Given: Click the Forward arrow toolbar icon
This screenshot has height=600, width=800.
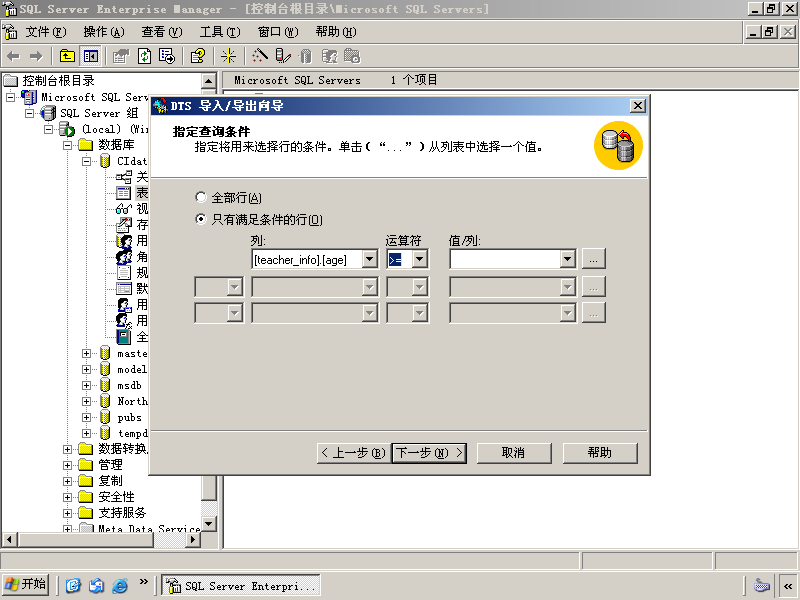Looking at the screenshot, I should [36, 56].
